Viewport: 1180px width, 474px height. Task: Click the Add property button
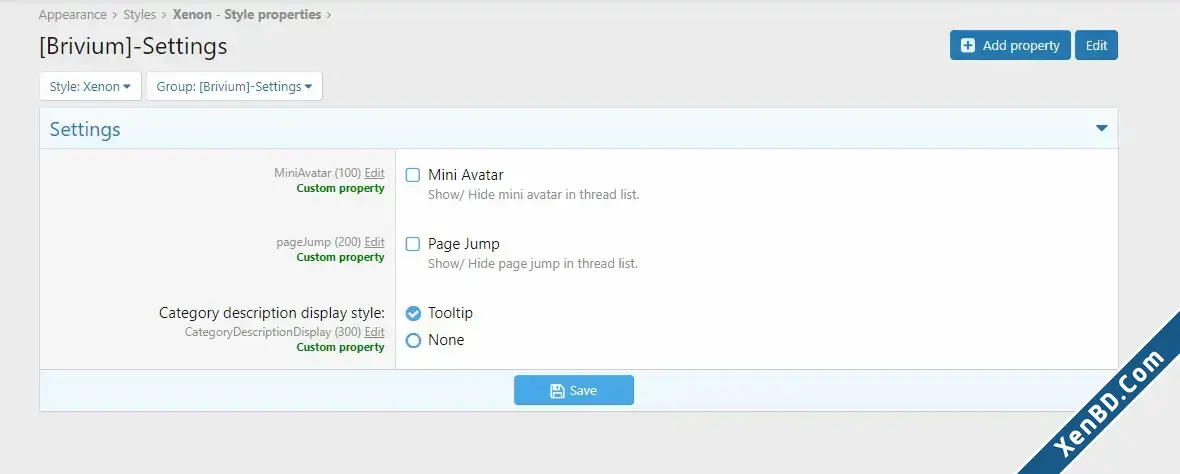(1010, 45)
